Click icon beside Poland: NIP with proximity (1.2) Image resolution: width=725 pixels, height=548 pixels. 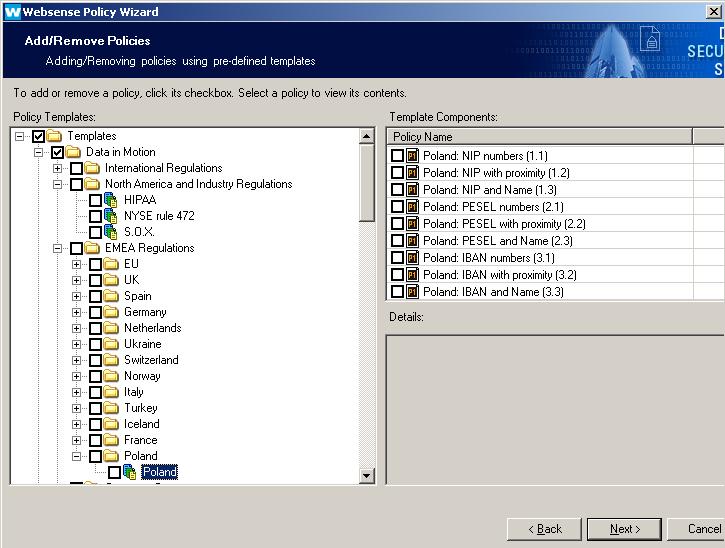pyautogui.click(x=412, y=172)
